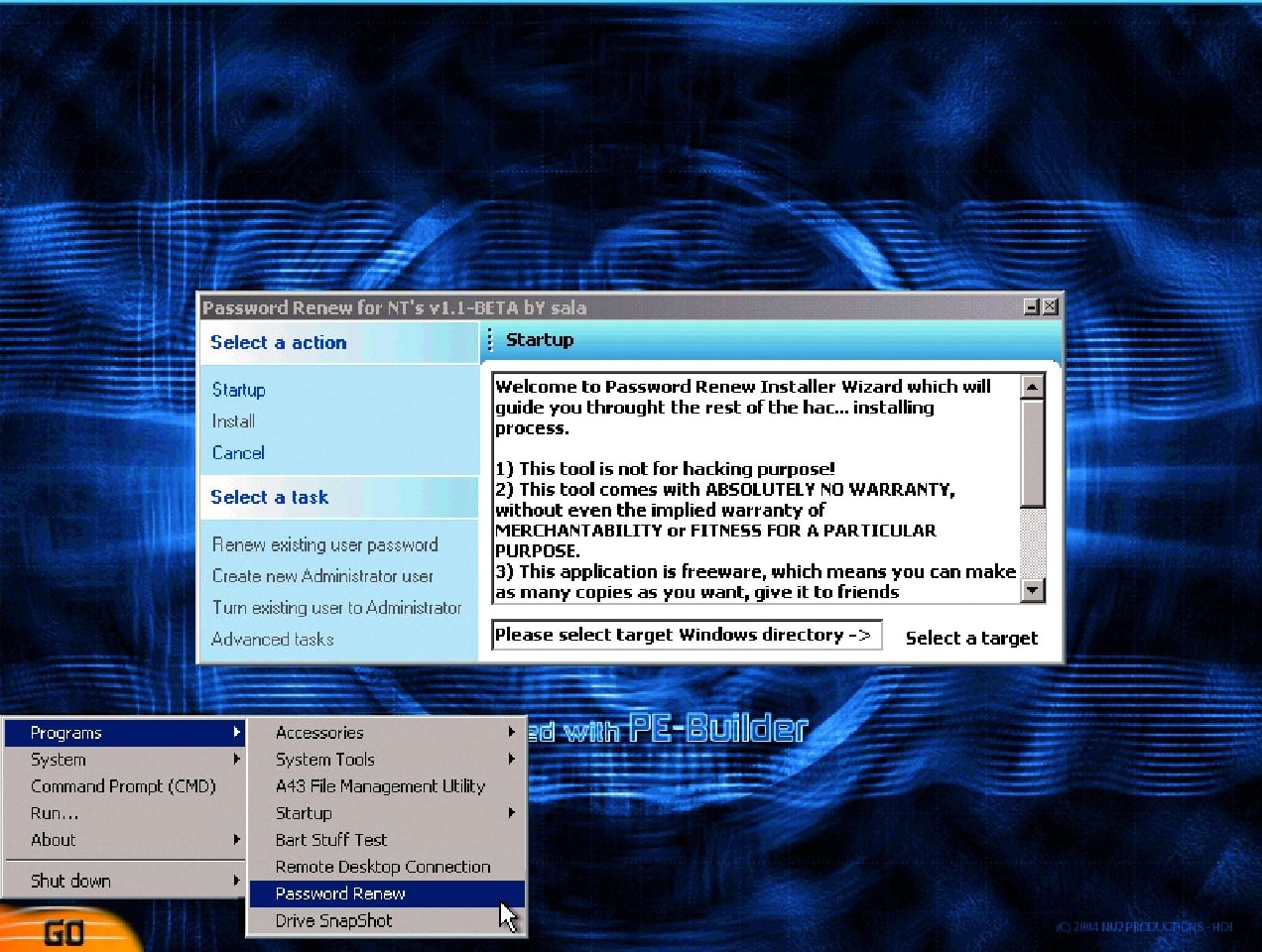Click the "Select a target" label
Viewport: 1262px width, 952px height.
pyautogui.click(x=971, y=638)
